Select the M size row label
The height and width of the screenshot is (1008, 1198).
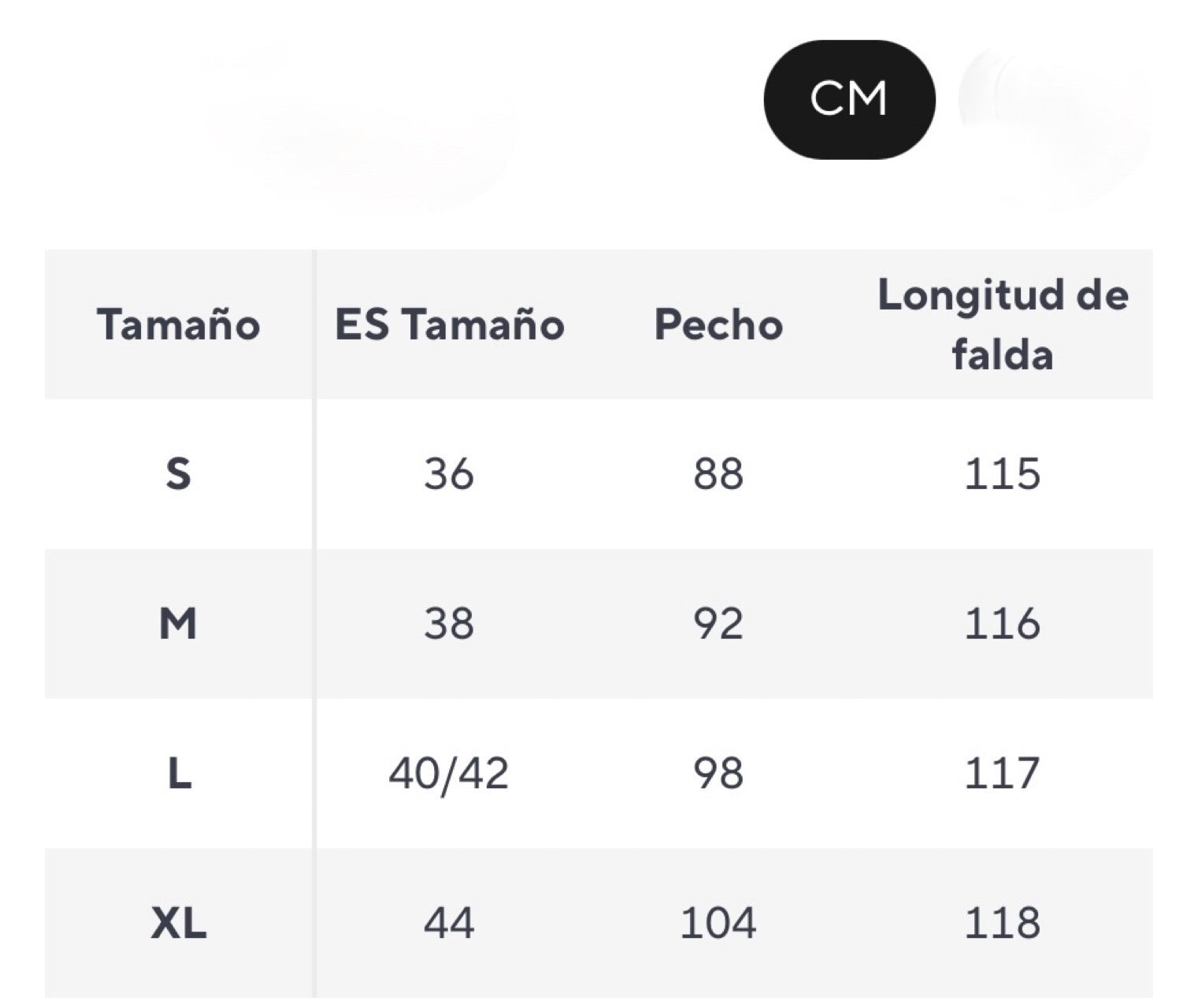(x=179, y=624)
